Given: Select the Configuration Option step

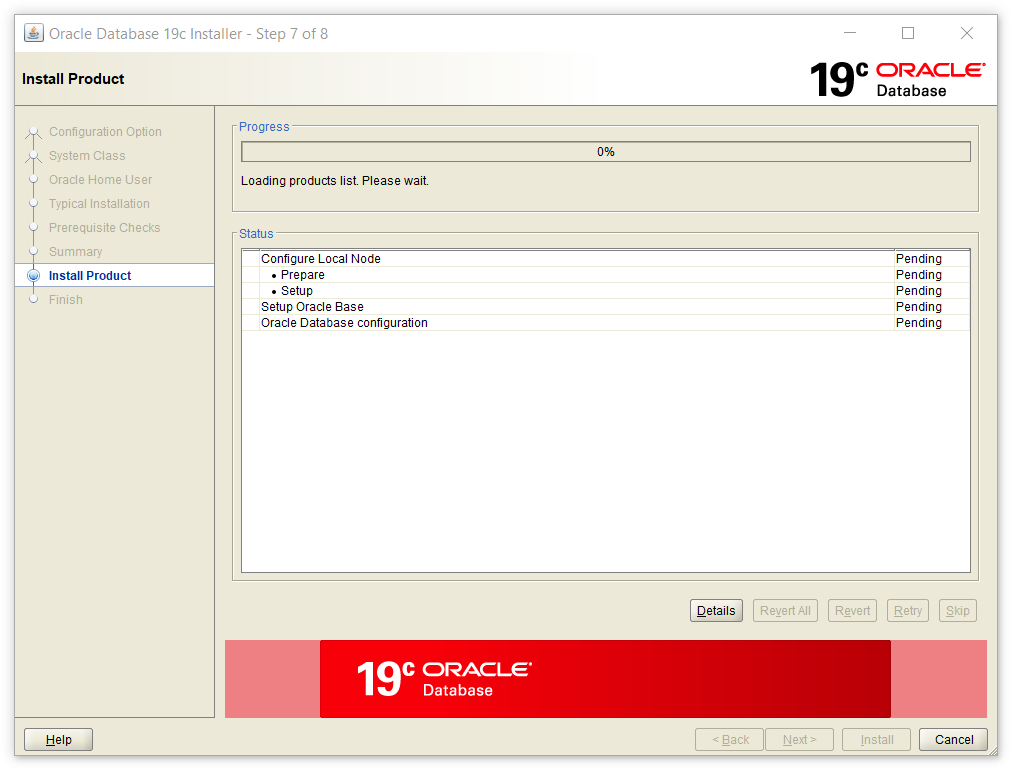Looking at the screenshot, I should tap(105, 132).
